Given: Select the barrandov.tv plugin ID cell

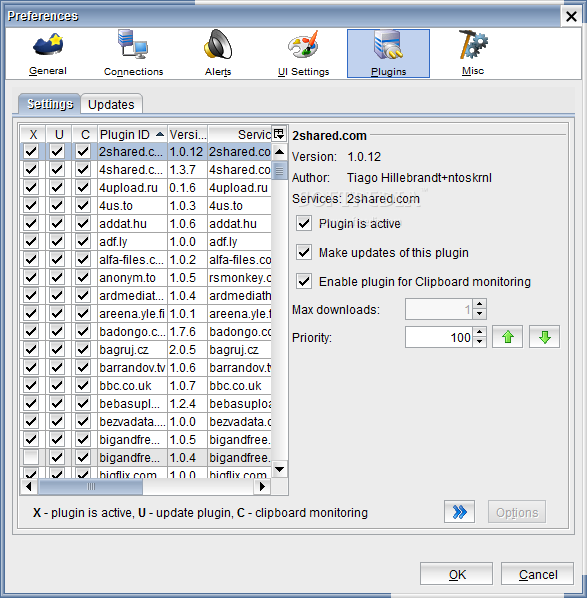Looking at the screenshot, I should [x=132, y=367].
